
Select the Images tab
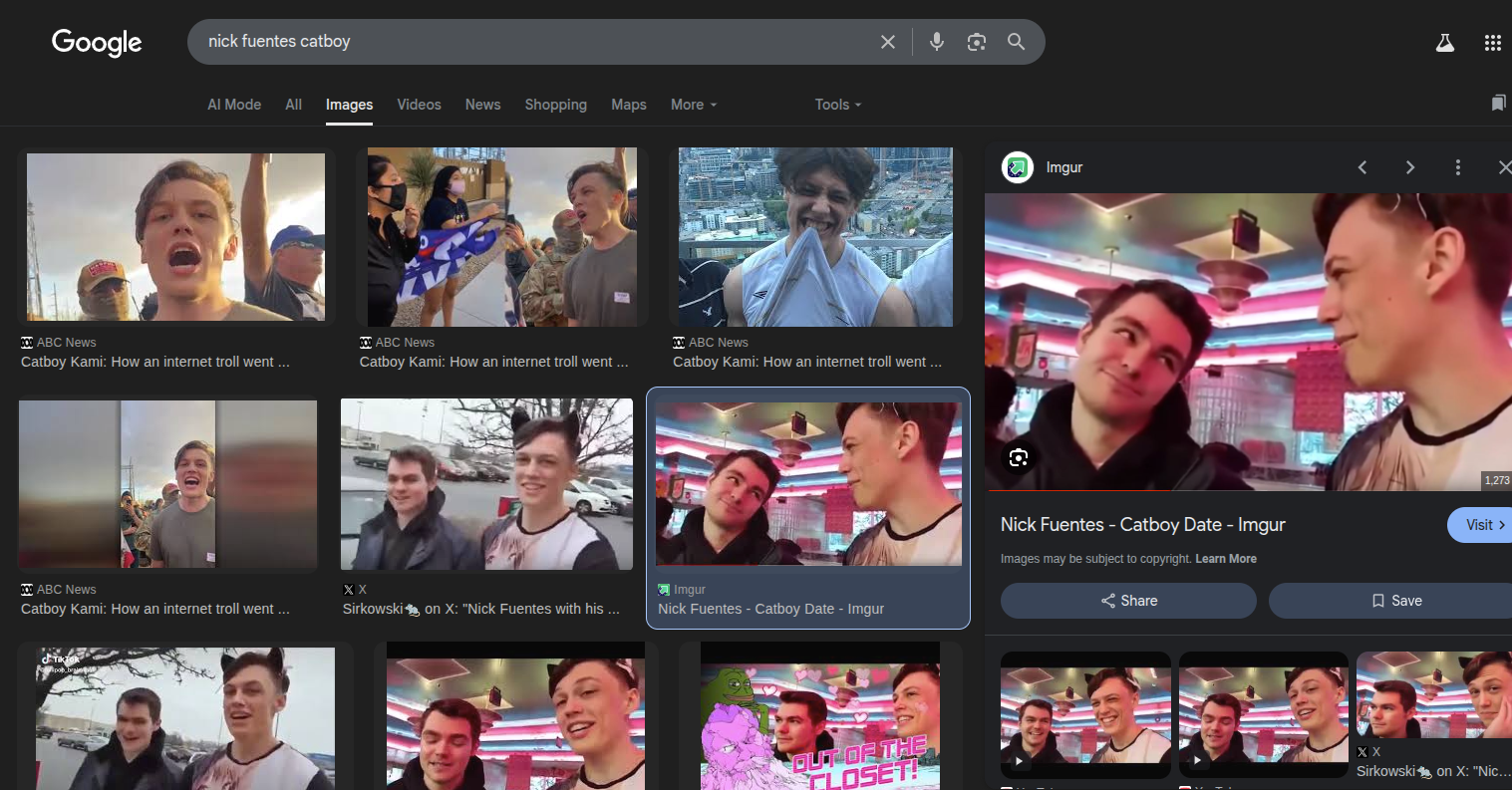(x=349, y=105)
